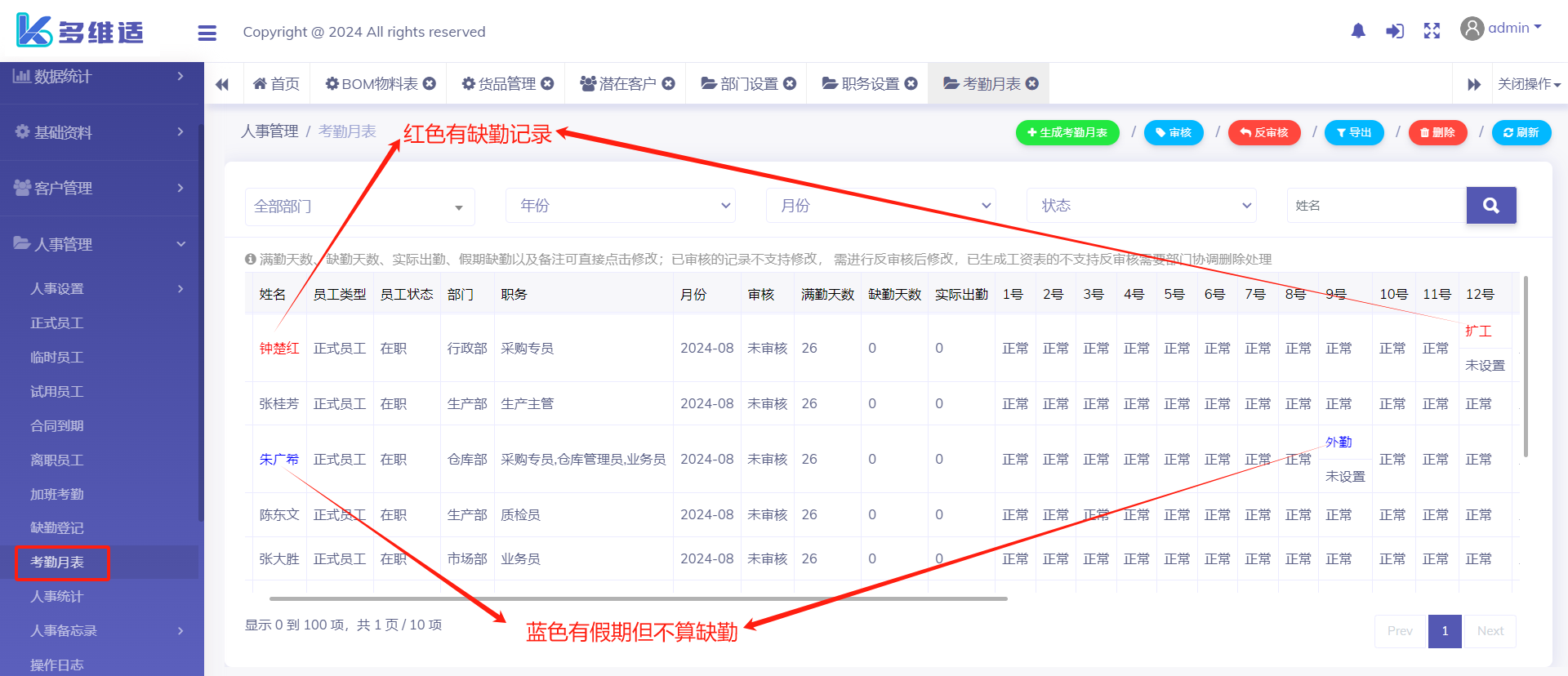Click the 姓名 search input field
Image resolution: width=1568 pixels, height=676 pixels.
1376,206
